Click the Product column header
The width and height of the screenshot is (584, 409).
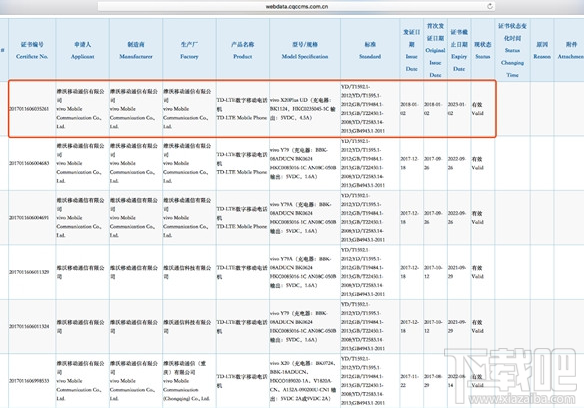[242, 50]
